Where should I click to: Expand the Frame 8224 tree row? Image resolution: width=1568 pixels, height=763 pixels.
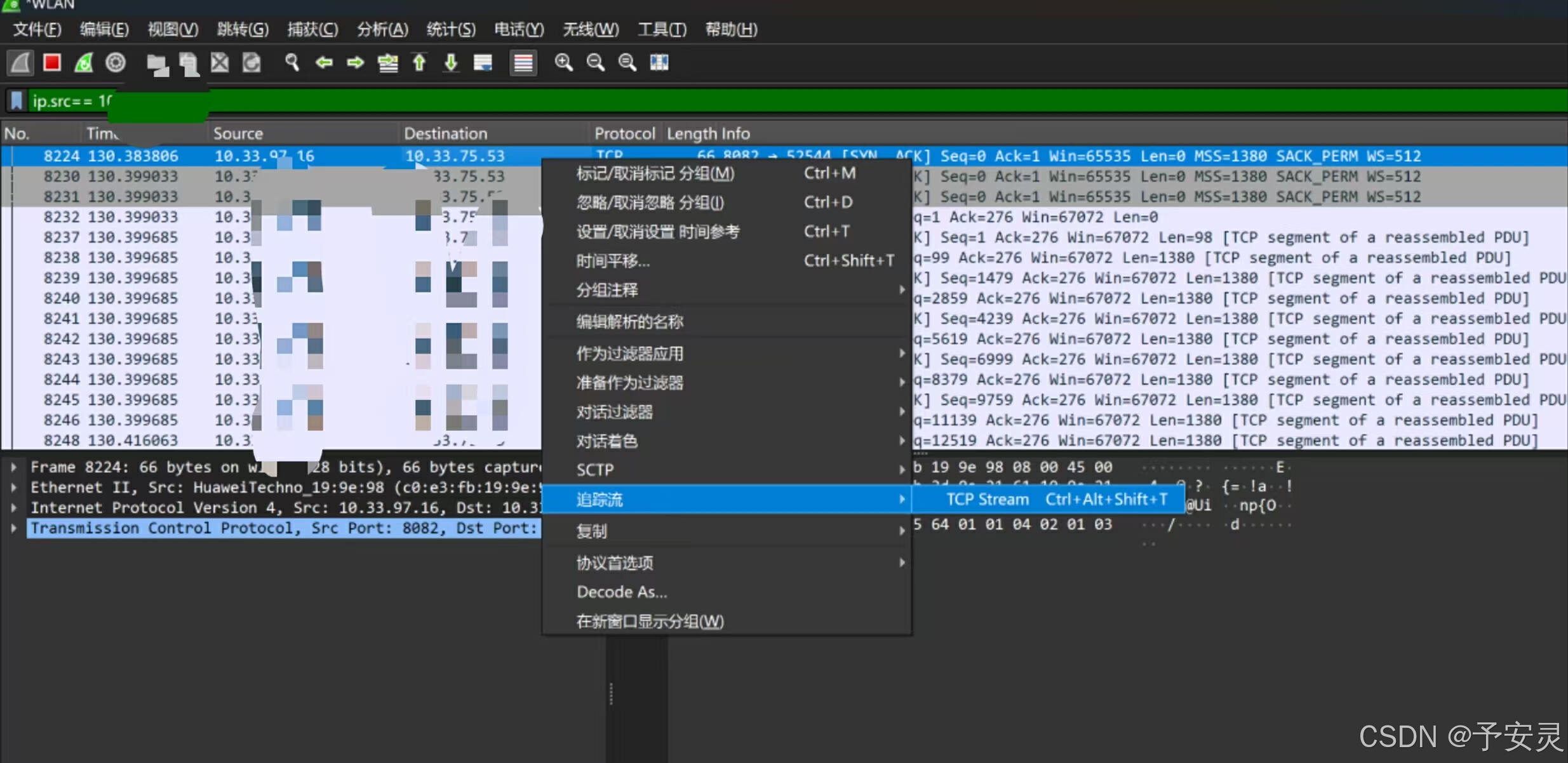[x=13, y=467]
